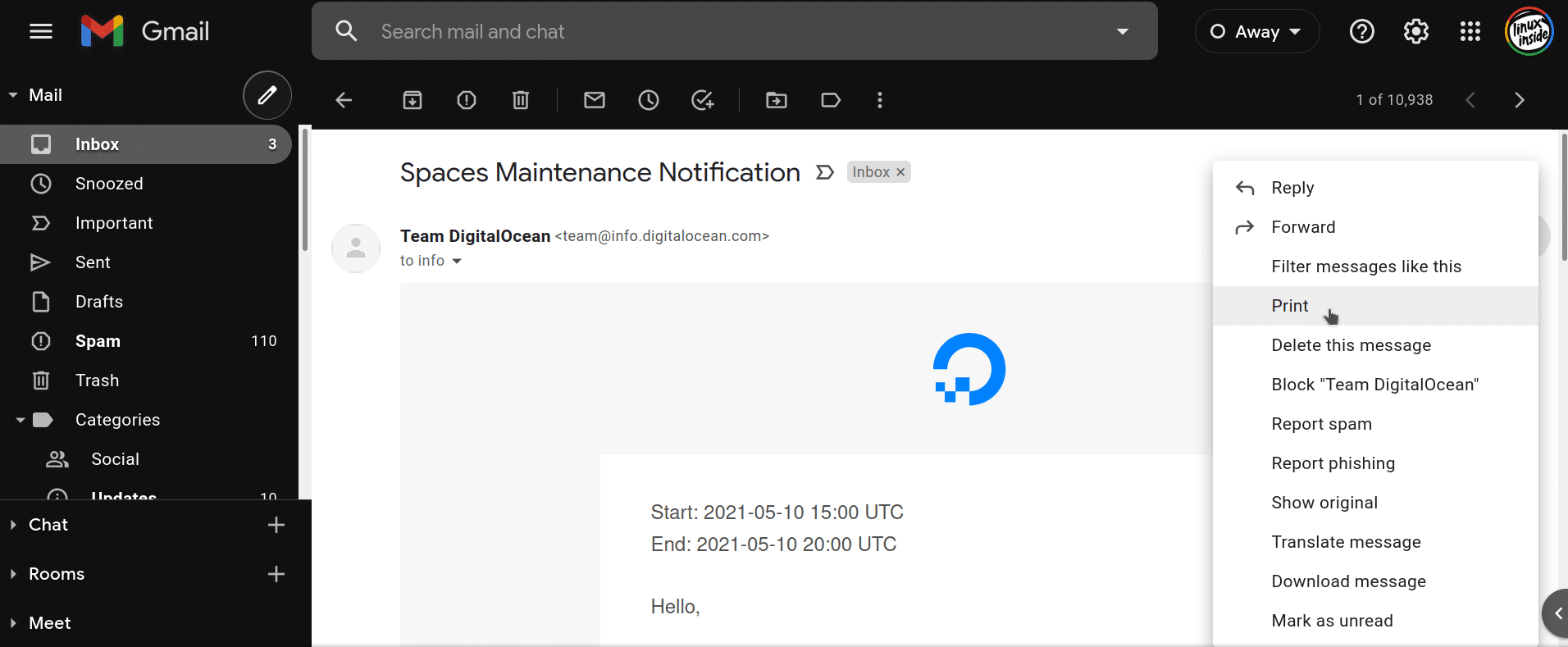
Task: Expand the Rooms section
Action: coord(13,574)
